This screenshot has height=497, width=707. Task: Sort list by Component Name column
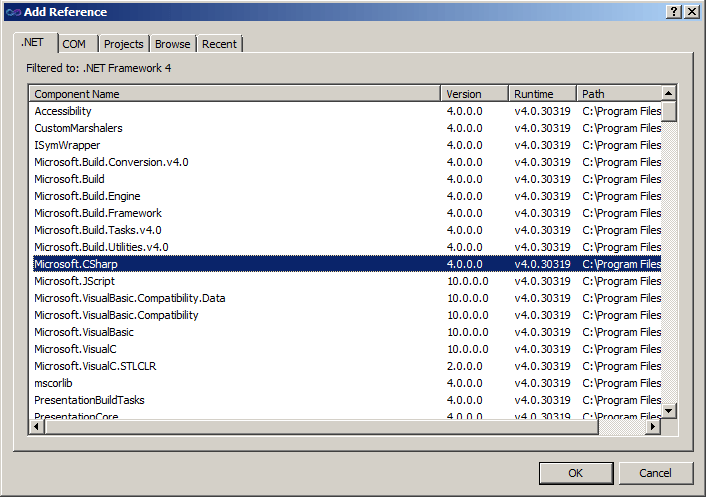point(234,94)
